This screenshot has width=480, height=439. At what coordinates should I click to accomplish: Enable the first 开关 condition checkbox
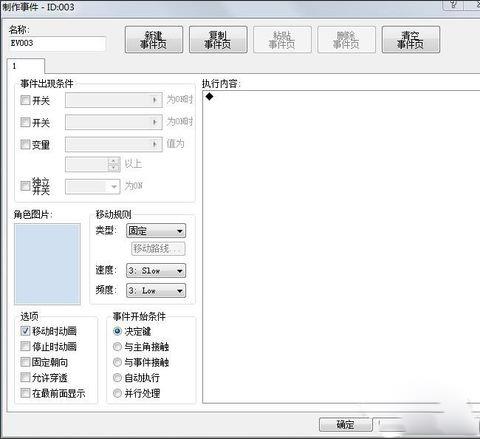25,100
